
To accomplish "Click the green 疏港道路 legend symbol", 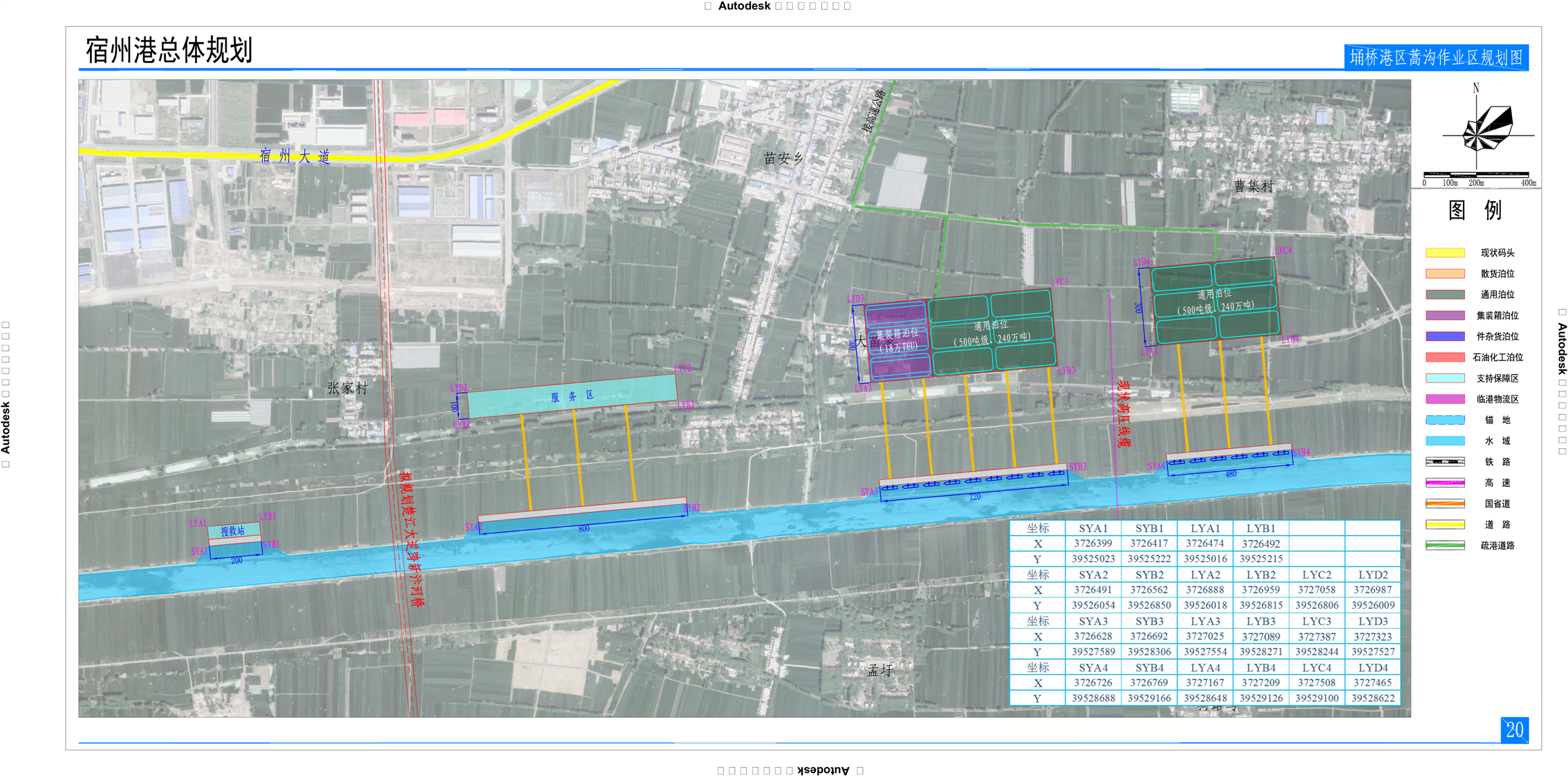I will (x=1445, y=546).
